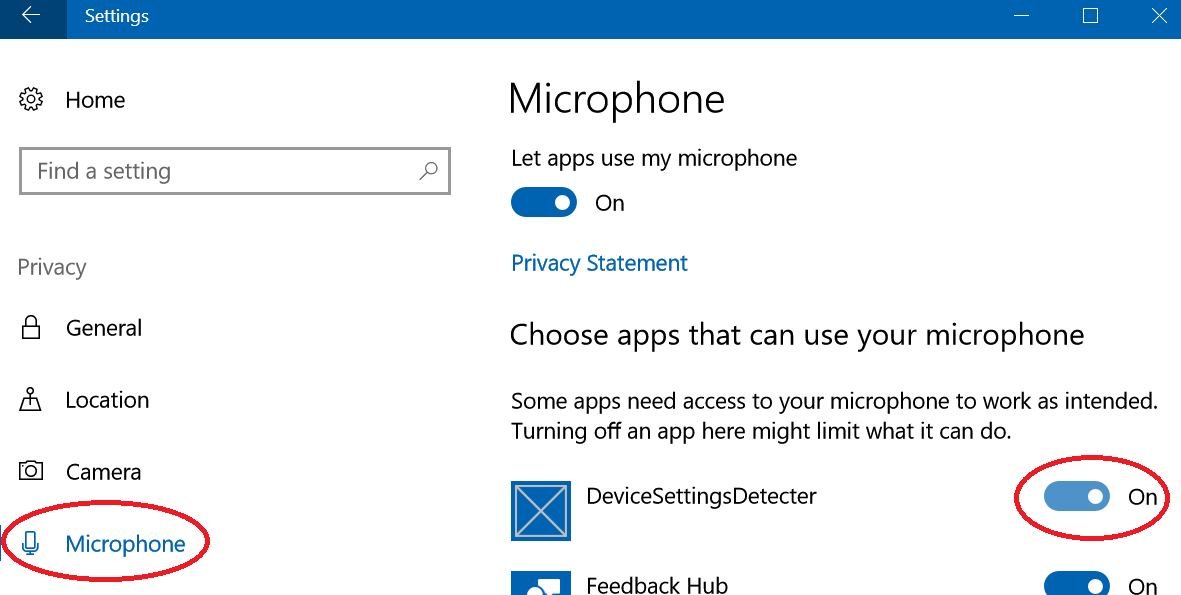Click 'Choose apps that can use your microphone' heading
The image size is (1181, 595).
tap(797, 335)
